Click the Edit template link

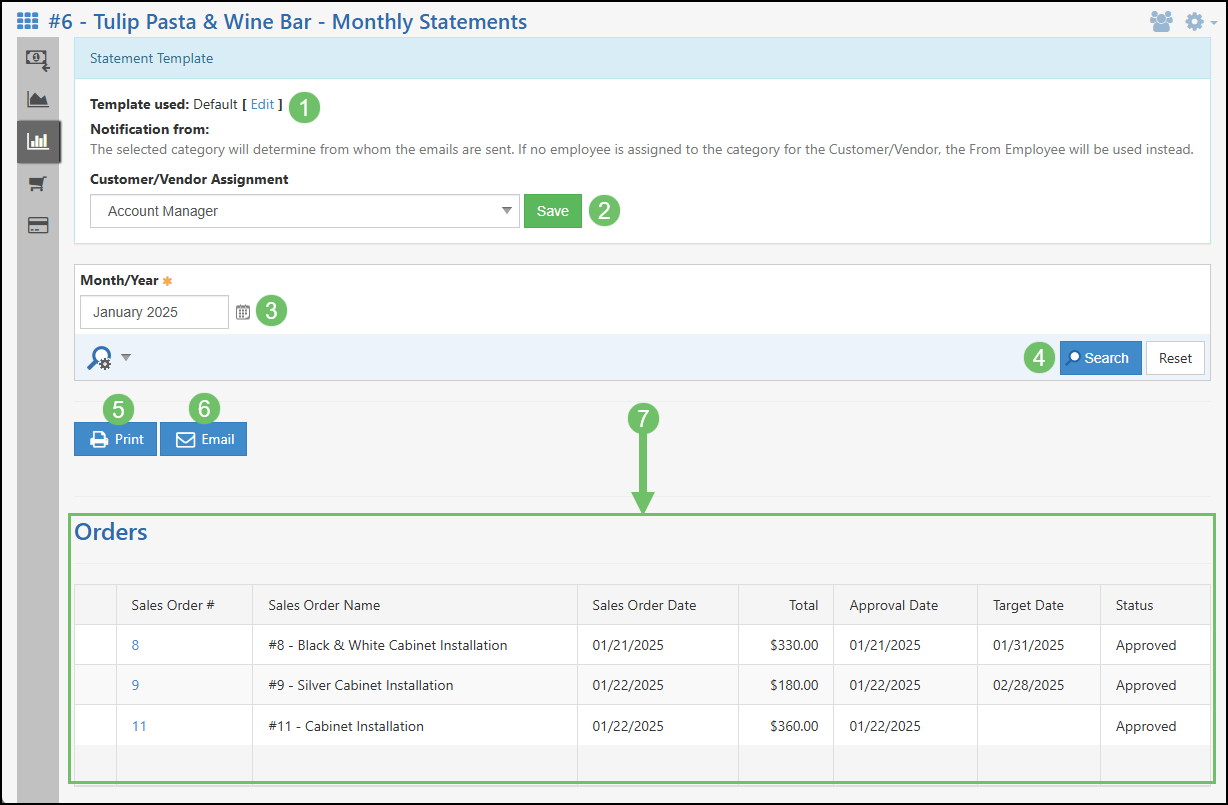coord(262,104)
